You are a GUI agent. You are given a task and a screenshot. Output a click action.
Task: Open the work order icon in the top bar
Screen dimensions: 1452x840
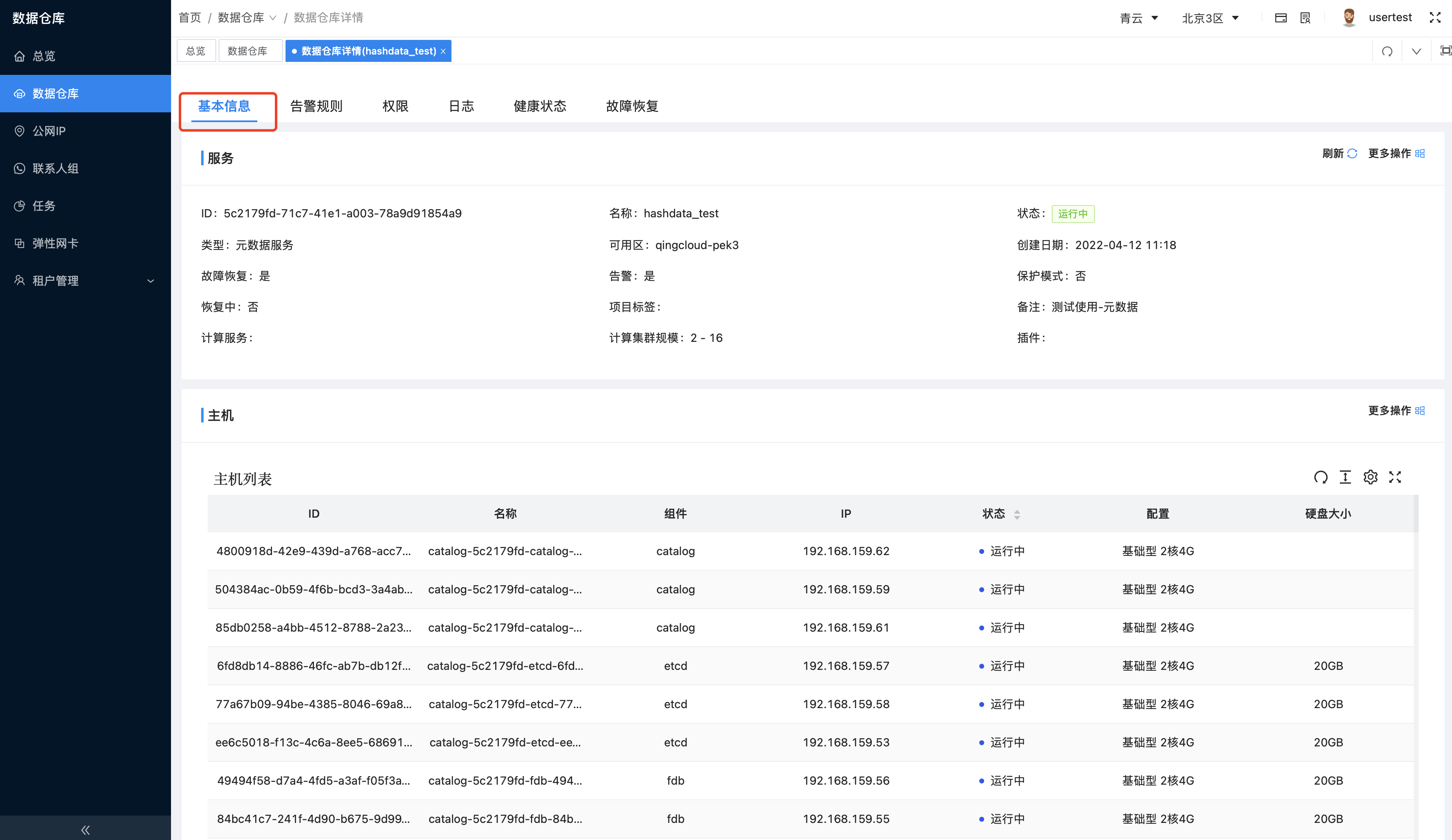[1305, 18]
